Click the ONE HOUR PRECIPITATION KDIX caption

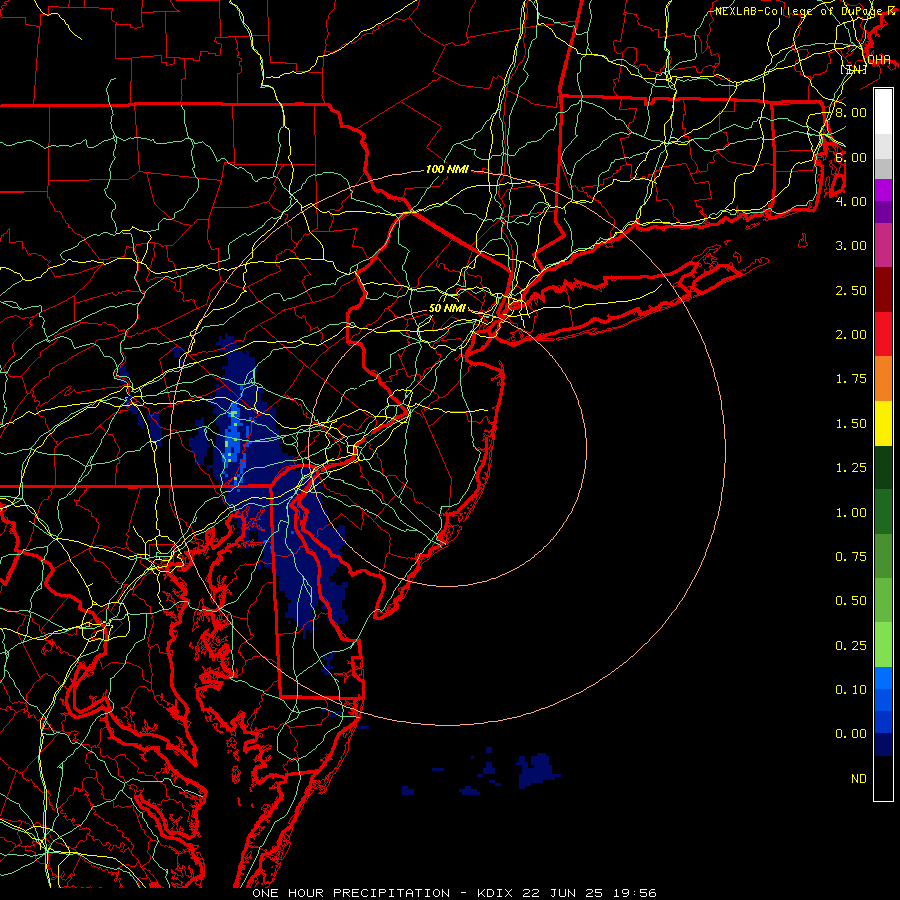coord(454,893)
